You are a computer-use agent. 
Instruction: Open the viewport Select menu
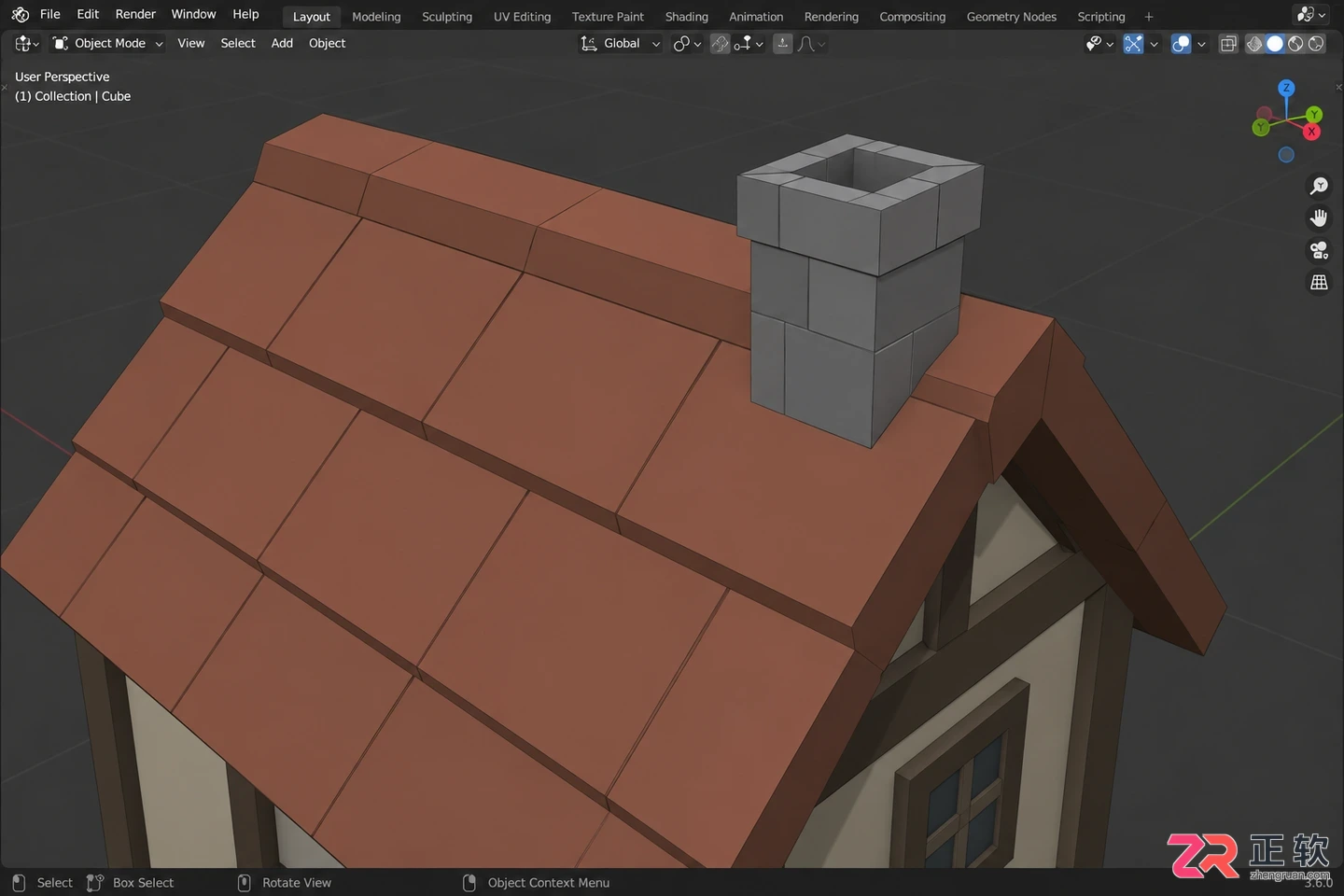point(238,43)
